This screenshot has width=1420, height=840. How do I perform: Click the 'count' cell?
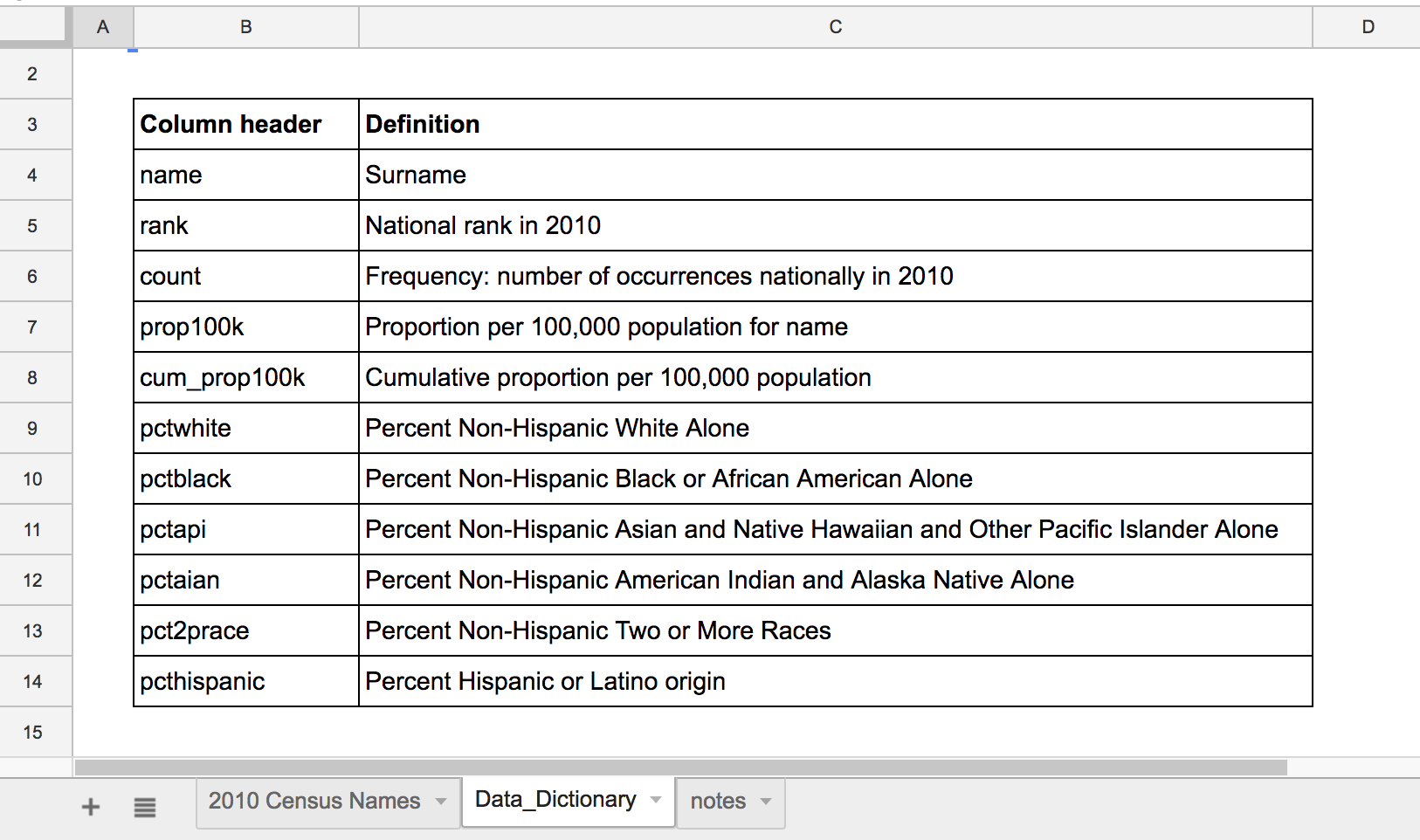pyautogui.click(x=246, y=276)
